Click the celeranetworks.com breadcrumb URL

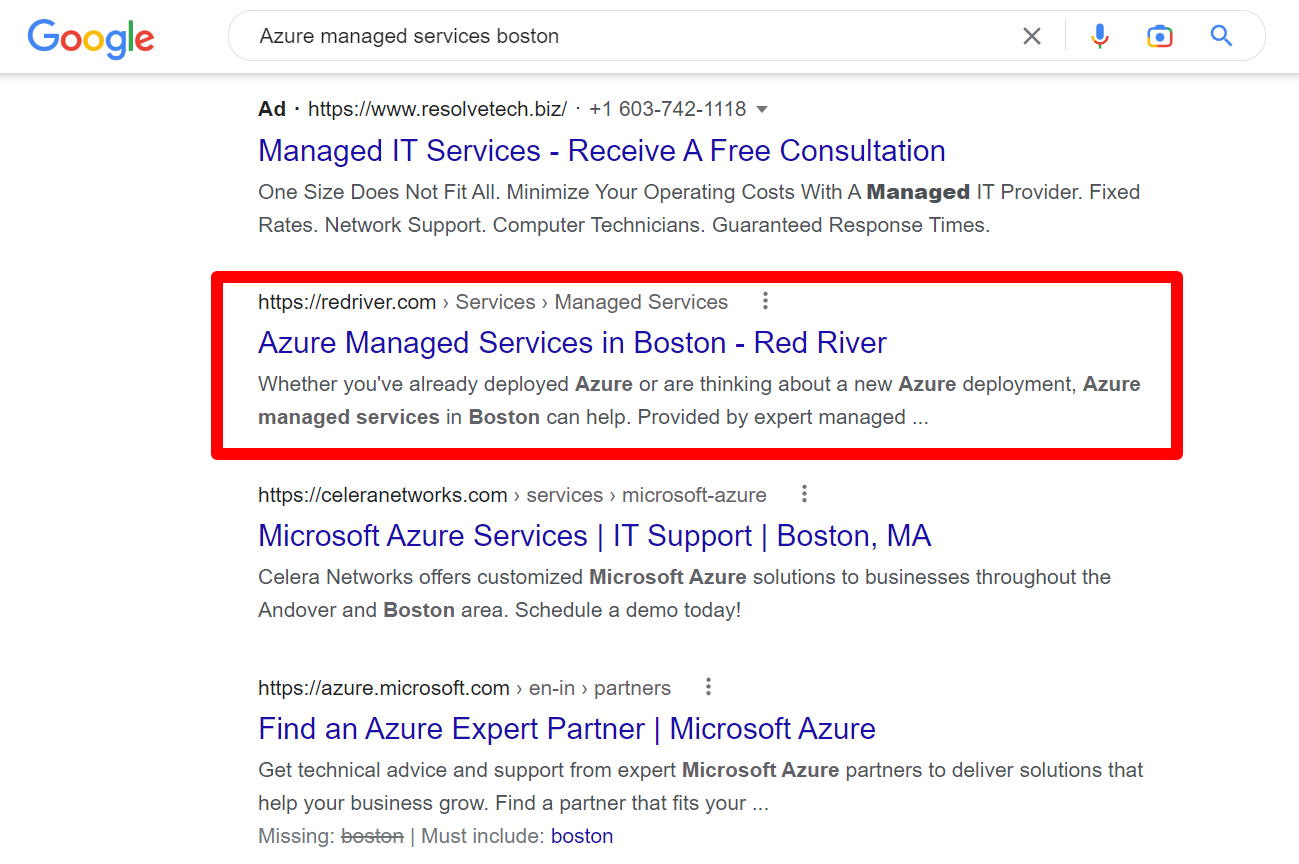tap(382, 494)
